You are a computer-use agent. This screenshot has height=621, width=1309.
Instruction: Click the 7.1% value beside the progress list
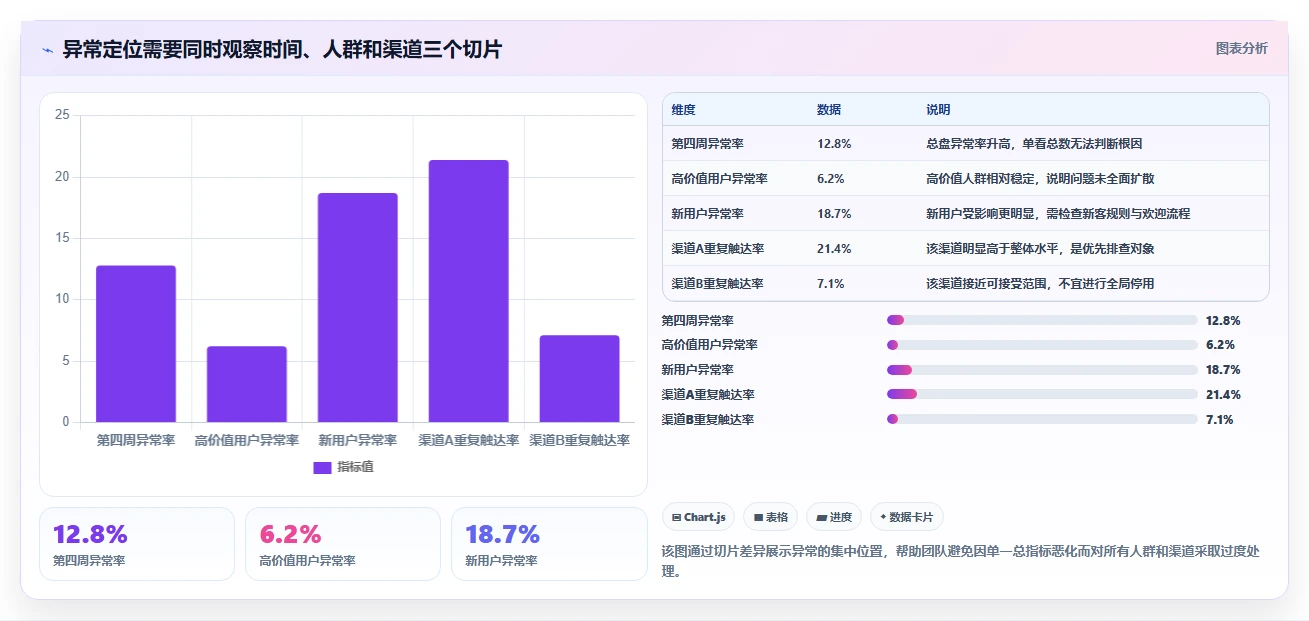pos(1220,420)
